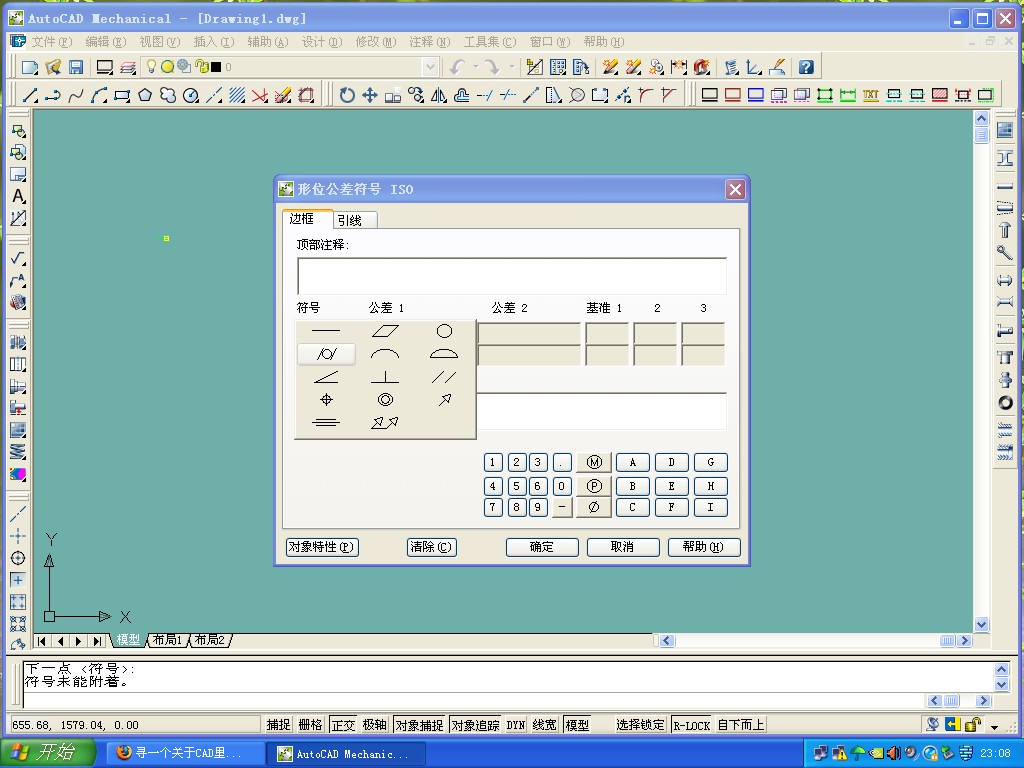The image size is (1024, 768).
Task: Choose the flatness parallelogram symbol
Action: pyautogui.click(x=385, y=331)
